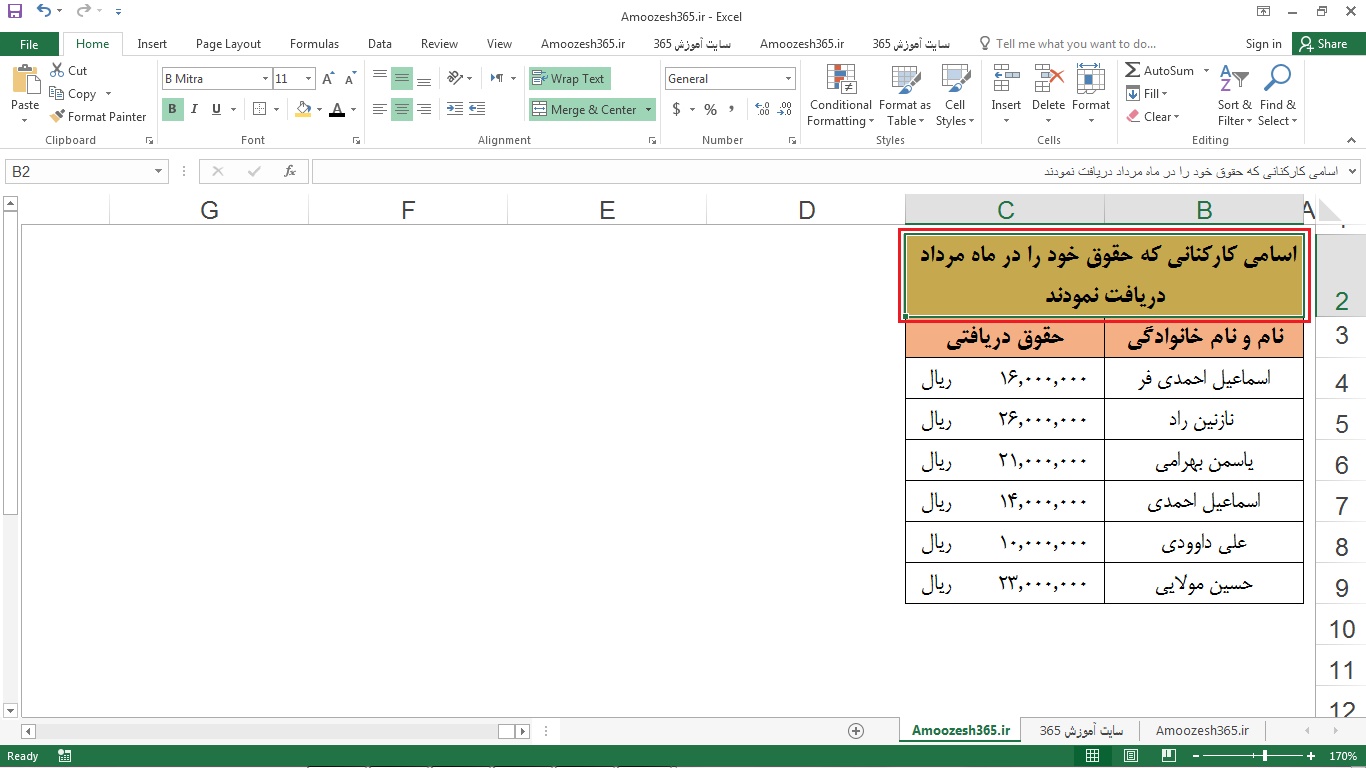Click the Tell me what you want to do box
The height and width of the screenshot is (768, 1366).
coord(1068,44)
